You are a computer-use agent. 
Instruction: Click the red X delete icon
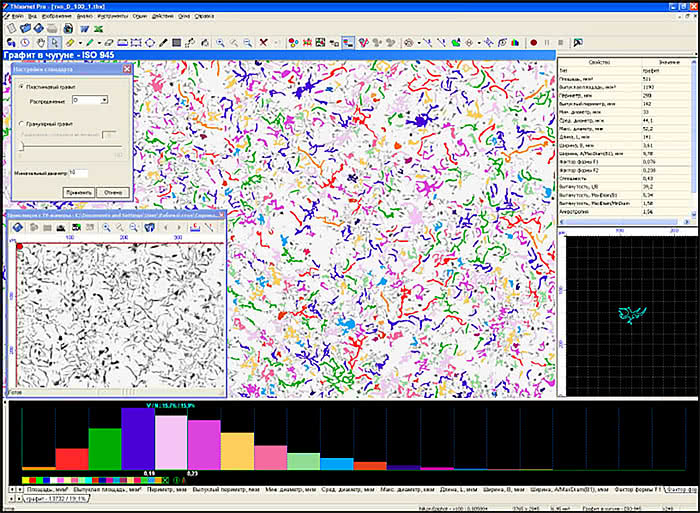point(264,43)
